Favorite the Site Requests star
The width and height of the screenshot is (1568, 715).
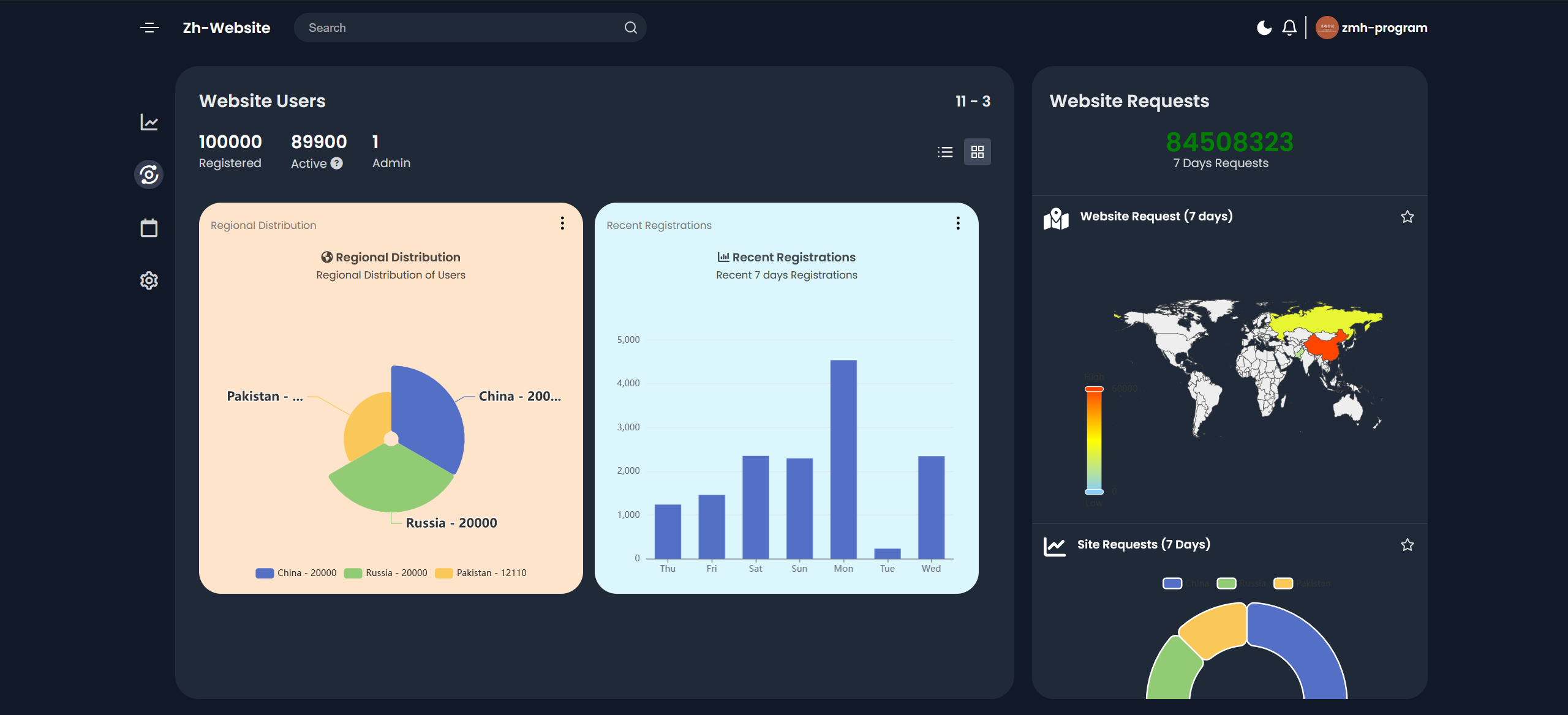[x=1407, y=545]
